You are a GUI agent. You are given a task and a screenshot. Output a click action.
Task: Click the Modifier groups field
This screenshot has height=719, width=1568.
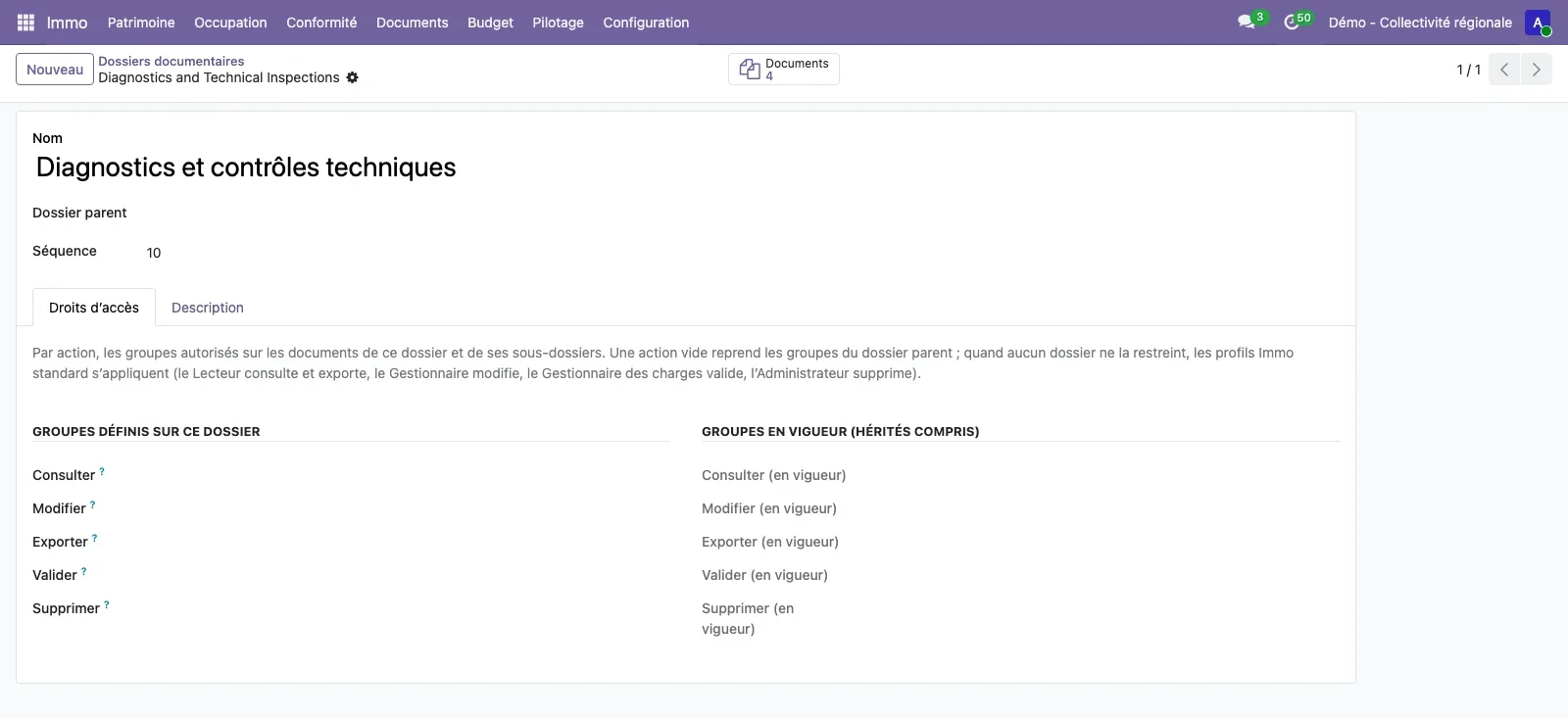(407, 508)
